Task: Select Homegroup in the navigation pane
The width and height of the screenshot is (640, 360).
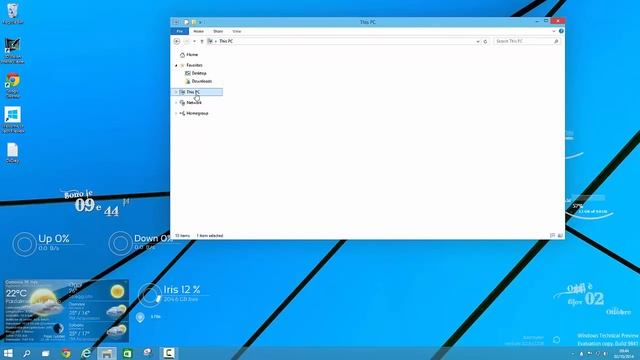Action: [197, 113]
